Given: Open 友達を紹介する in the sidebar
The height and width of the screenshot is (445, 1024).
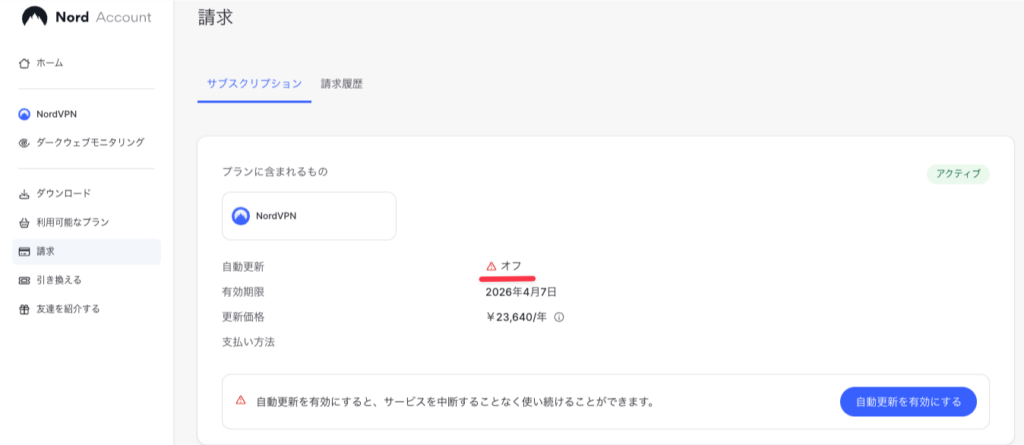Looking at the screenshot, I should point(86,309).
